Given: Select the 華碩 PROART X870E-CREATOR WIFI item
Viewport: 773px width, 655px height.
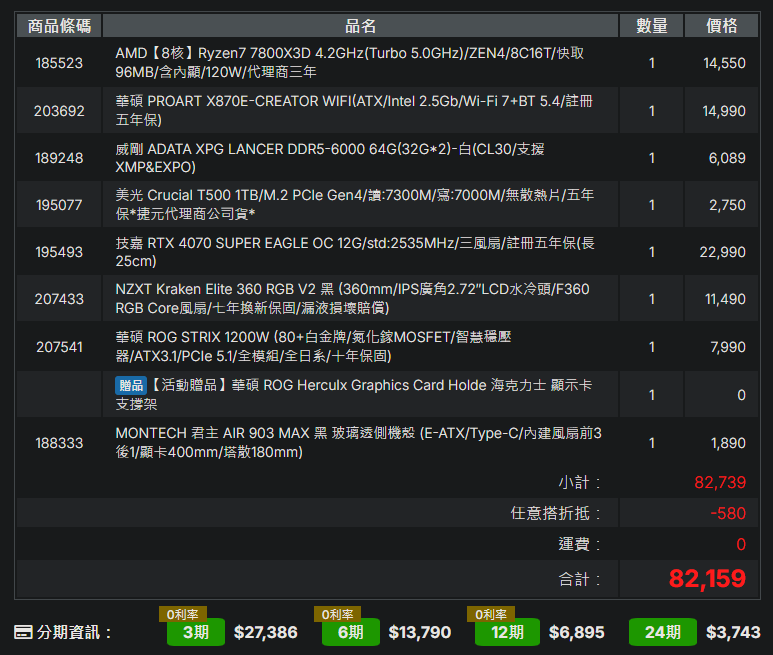Looking at the screenshot, I should coord(354,110).
